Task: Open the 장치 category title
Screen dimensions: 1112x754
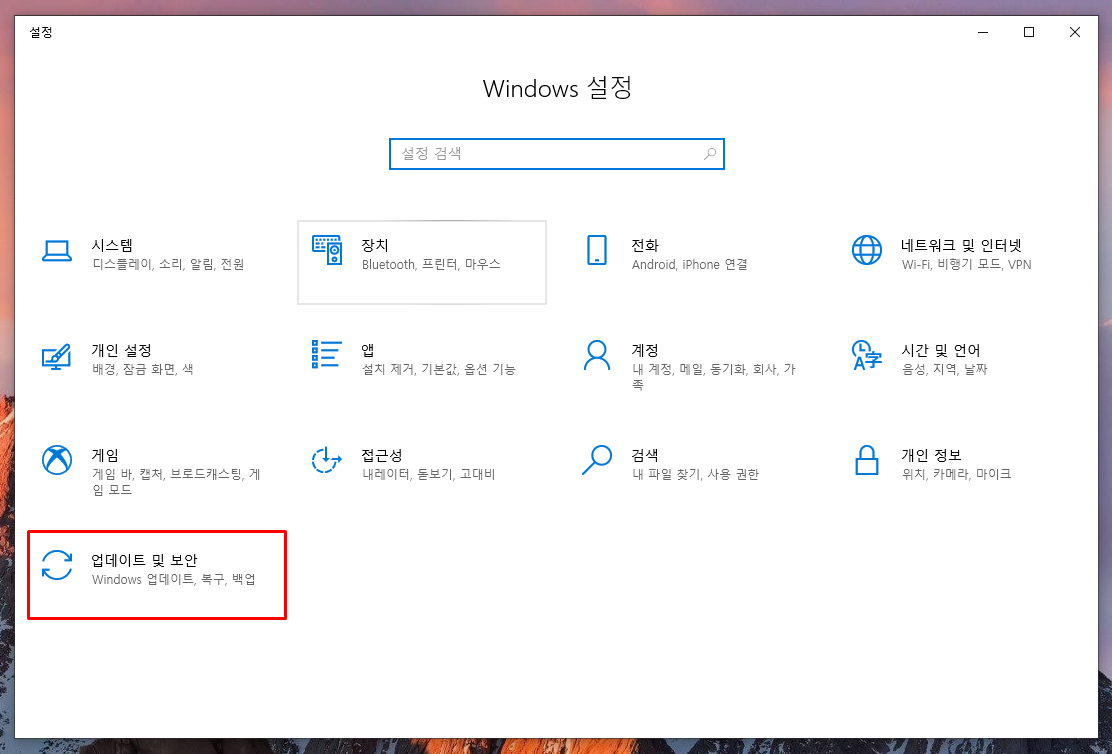Action: pos(375,245)
